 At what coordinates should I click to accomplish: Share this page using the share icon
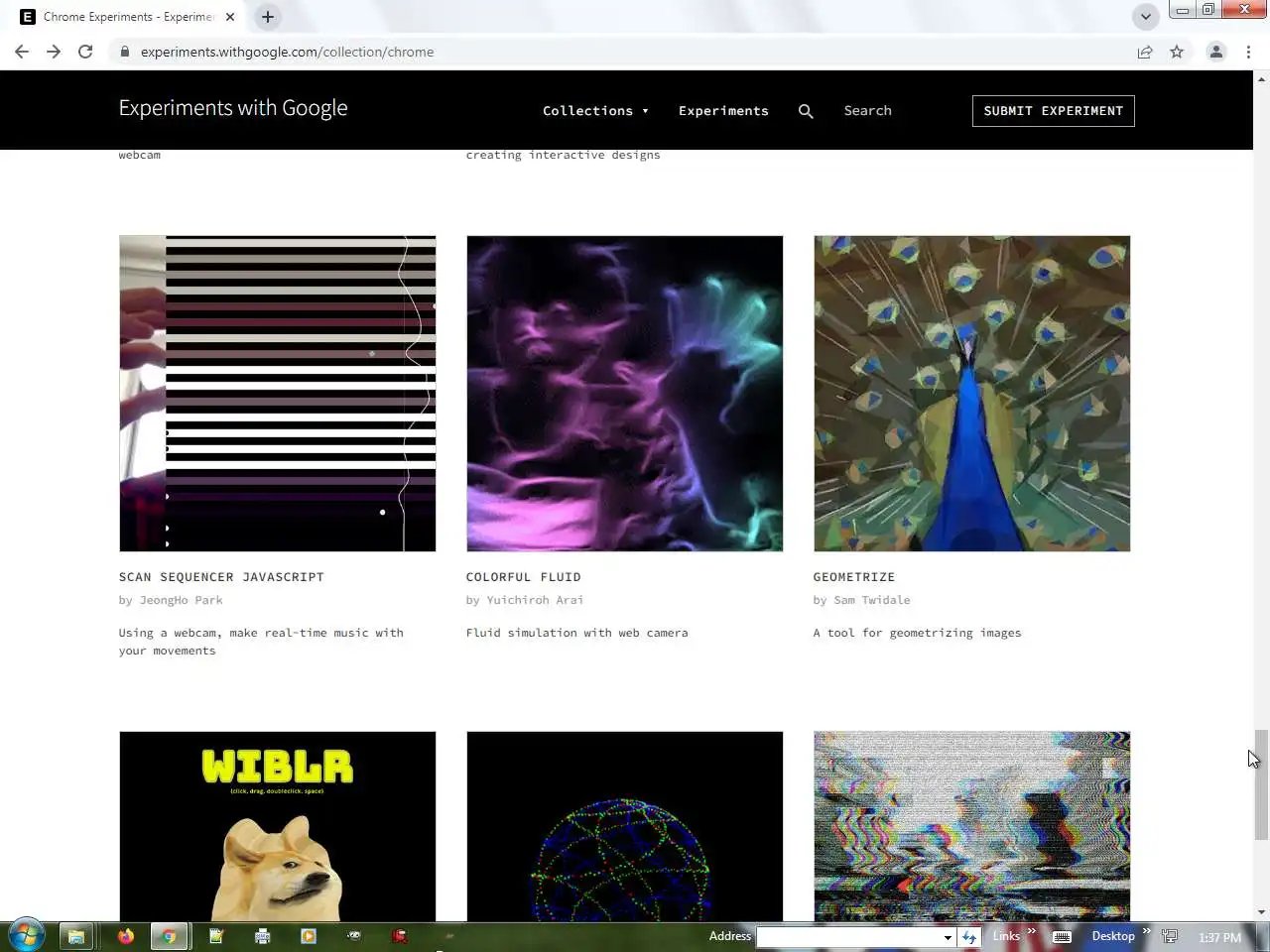click(1145, 52)
